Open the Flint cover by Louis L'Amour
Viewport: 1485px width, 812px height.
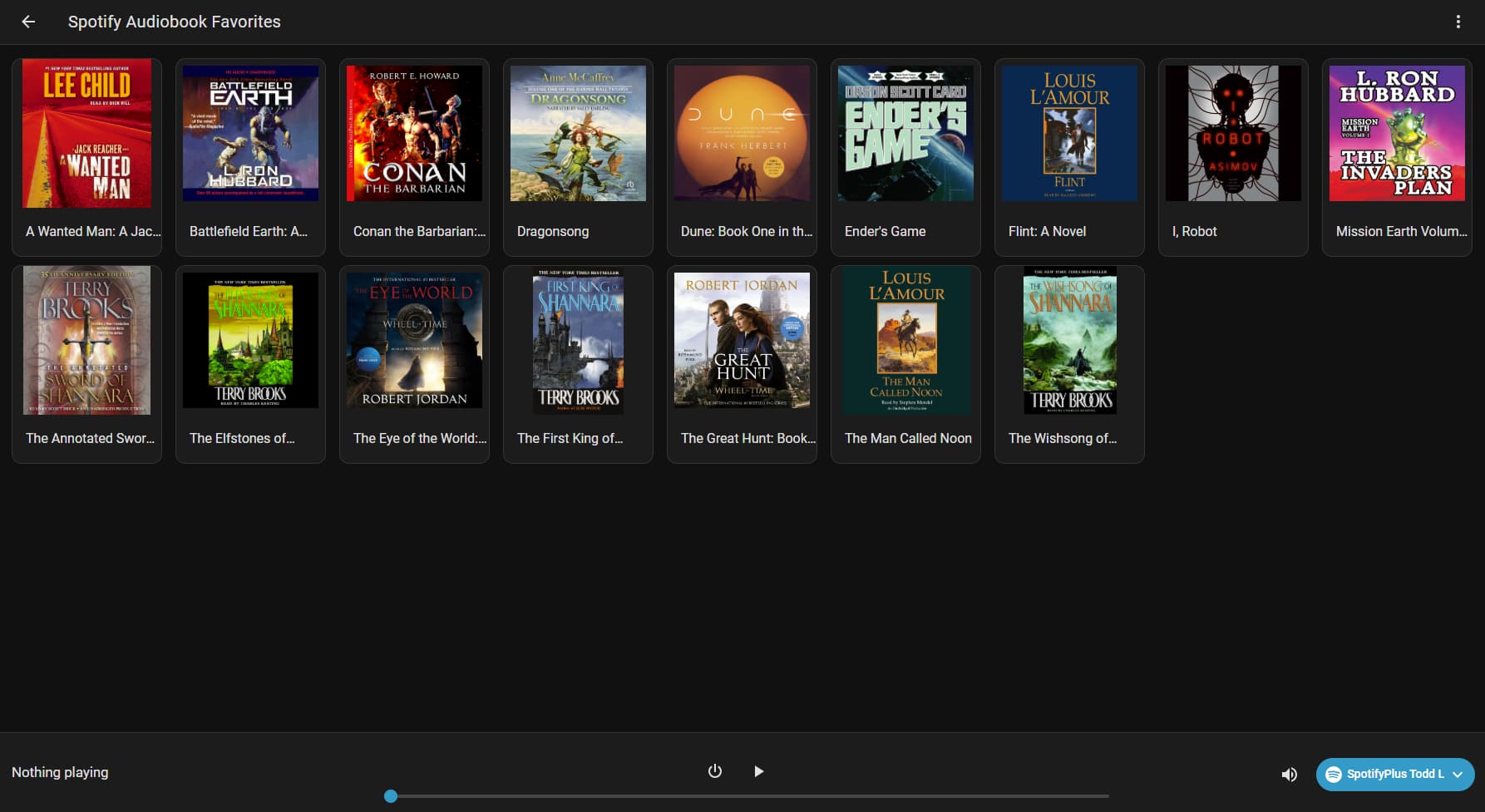[x=1069, y=133]
